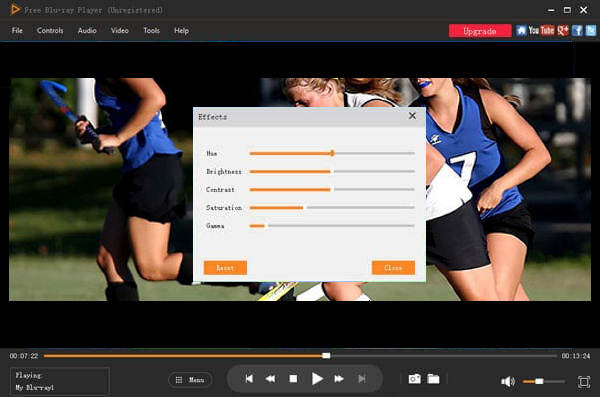Image resolution: width=600 pixels, height=397 pixels.
Task: Open the home page icon
Action: (521, 31)
